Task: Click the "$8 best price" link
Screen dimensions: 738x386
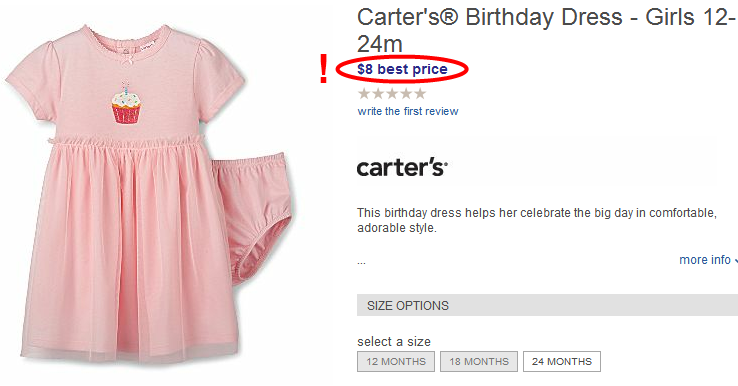Action: 402,69
